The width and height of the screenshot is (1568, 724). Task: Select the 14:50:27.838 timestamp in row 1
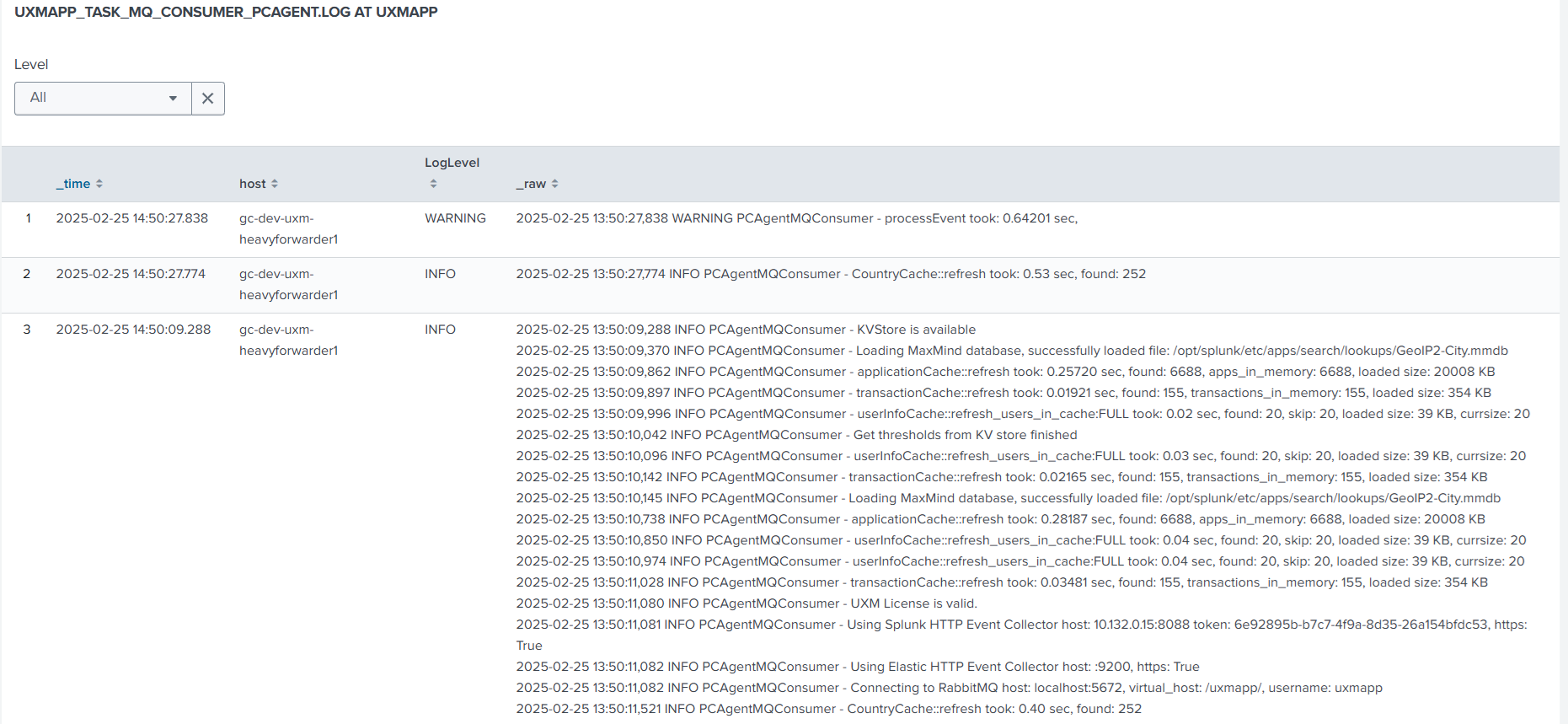coord(131,218)
